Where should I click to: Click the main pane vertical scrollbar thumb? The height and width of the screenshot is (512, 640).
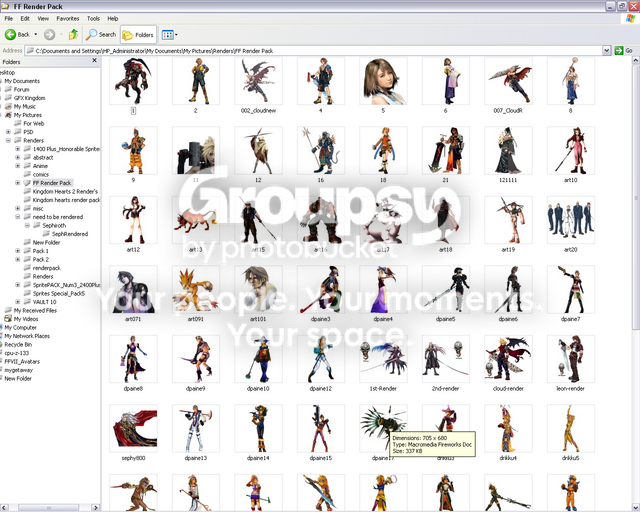[x=636, y=197]
